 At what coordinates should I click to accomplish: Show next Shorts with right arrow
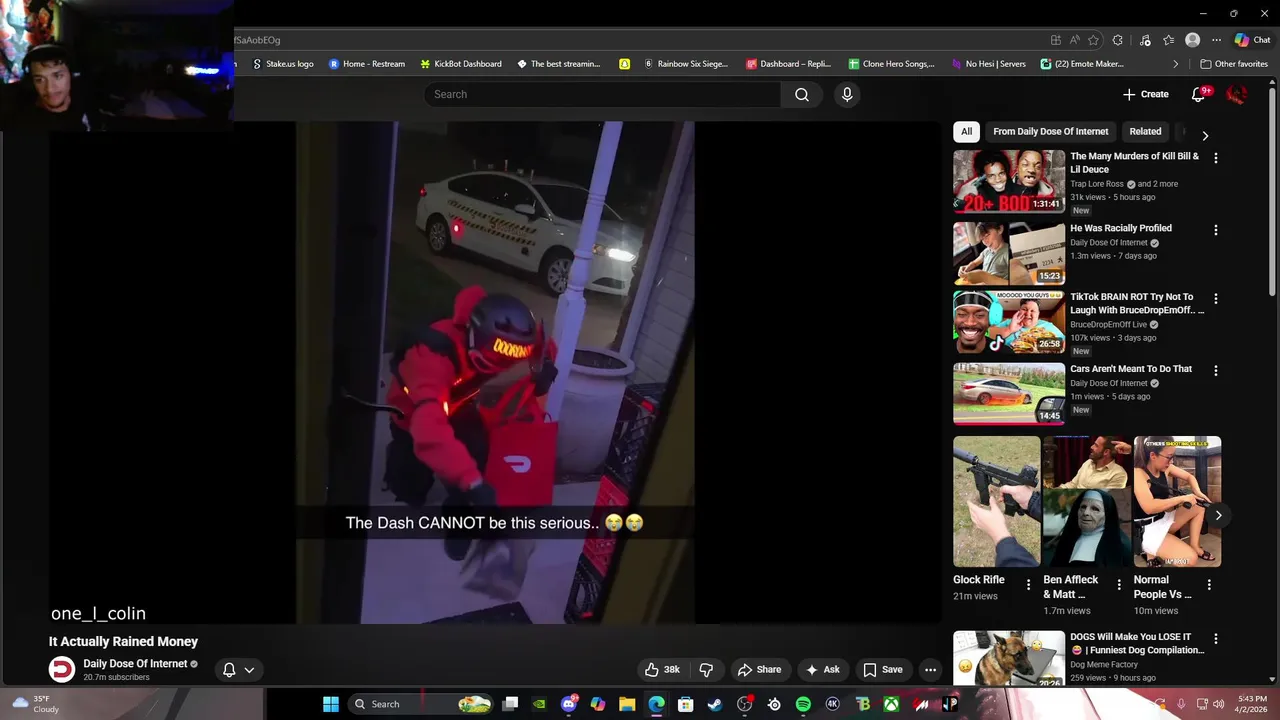1218,516
